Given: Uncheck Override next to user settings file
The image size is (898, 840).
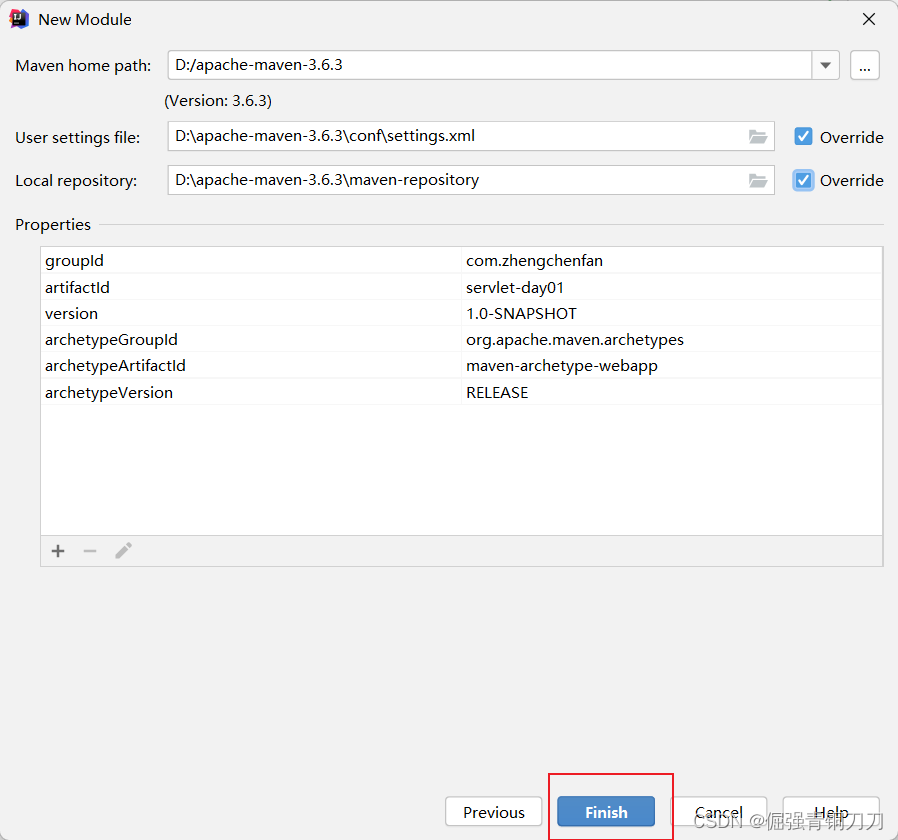Looking at the screenshot, I should (804, 137).
